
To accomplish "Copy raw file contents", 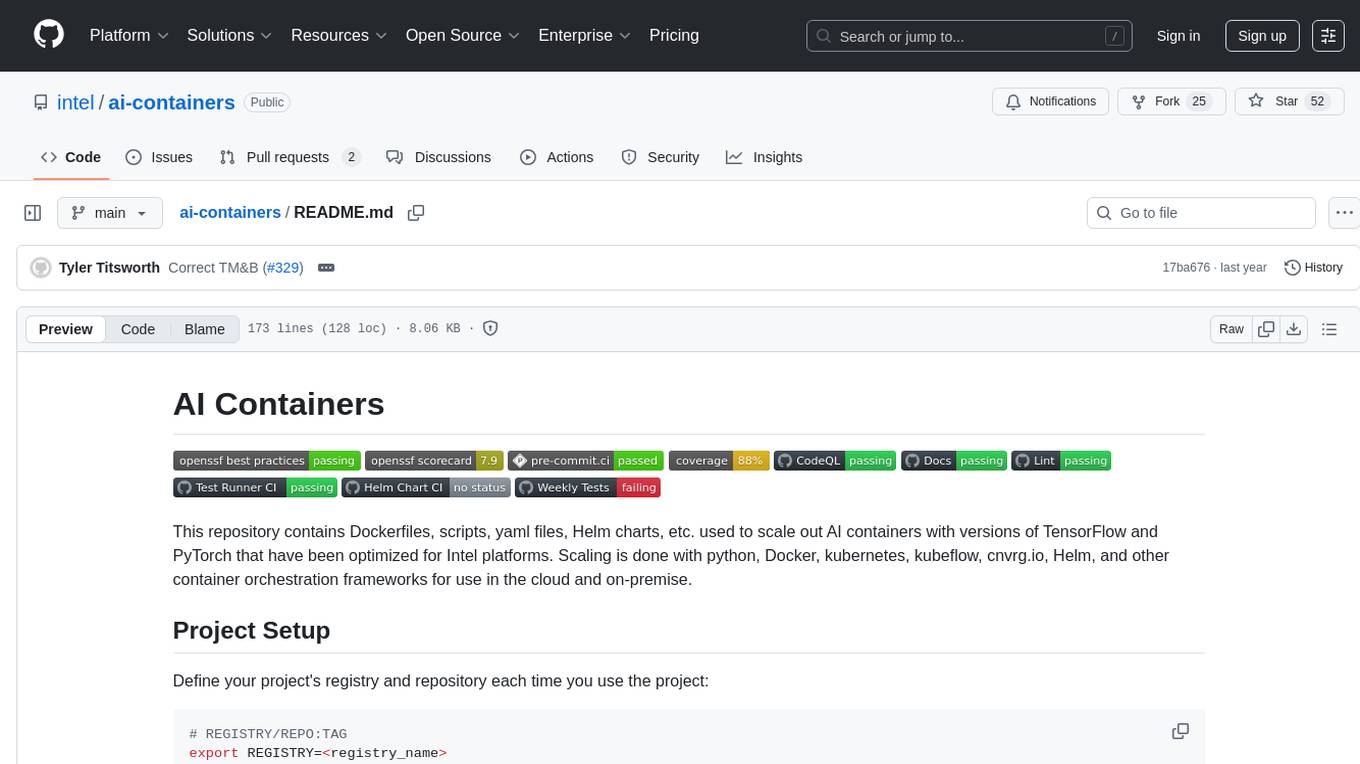I will (1266, 329).
